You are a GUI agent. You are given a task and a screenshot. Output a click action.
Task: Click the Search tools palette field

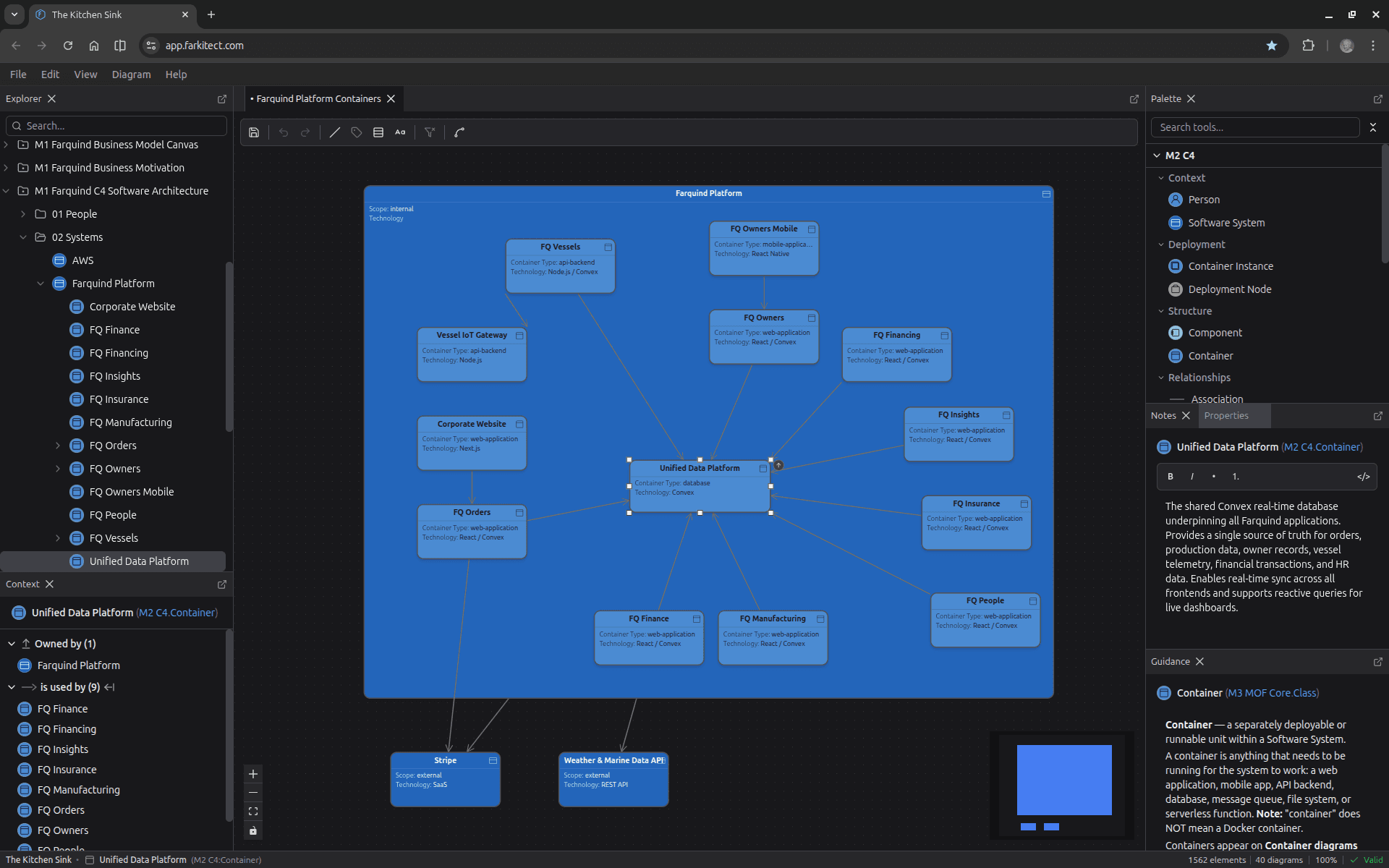pyautogui.click(x=1255, y=128)
